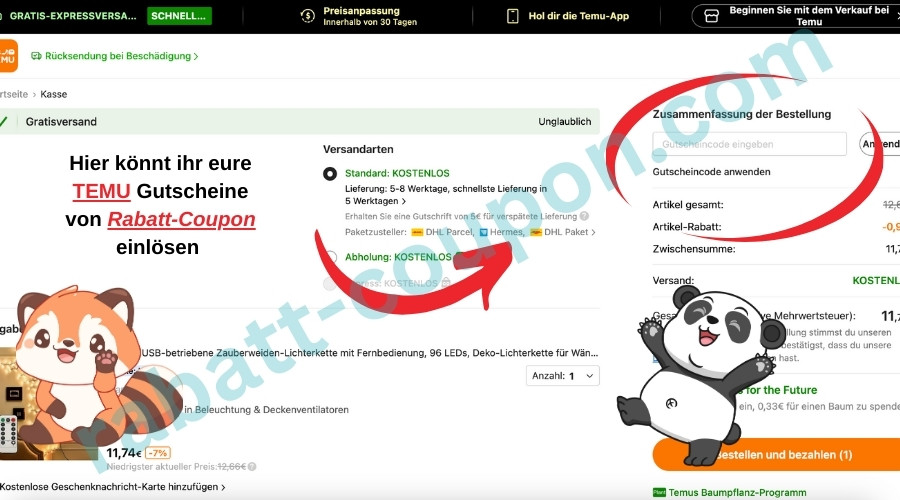
Task: Click the help icon beside verspätete Lieferung
Action: click(584, 216)
